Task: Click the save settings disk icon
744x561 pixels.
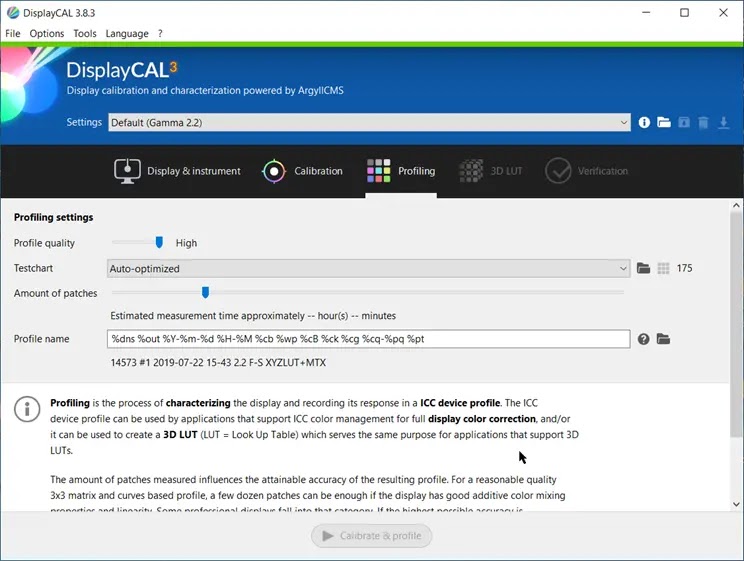Action: [x=684, y=122]
